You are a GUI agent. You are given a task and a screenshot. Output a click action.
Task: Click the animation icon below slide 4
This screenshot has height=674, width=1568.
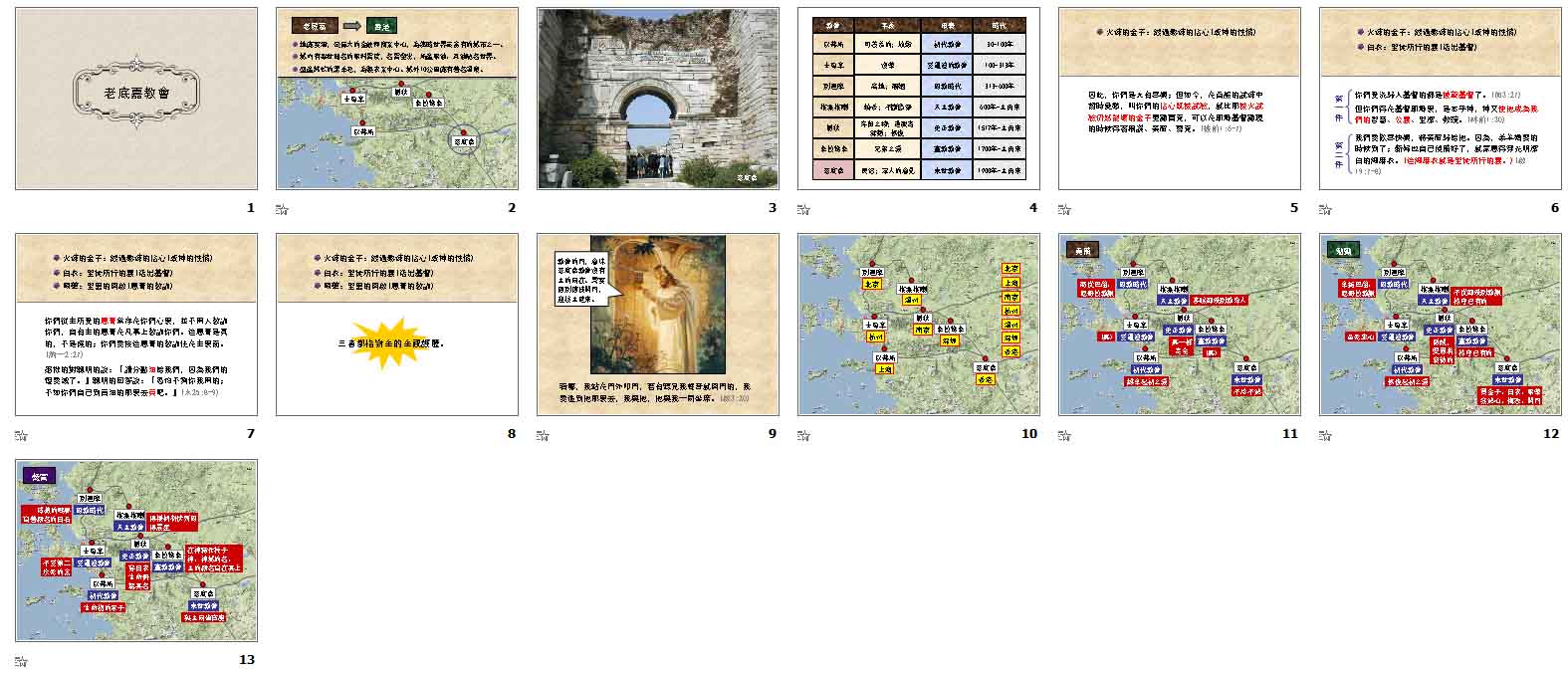point(803,209)
